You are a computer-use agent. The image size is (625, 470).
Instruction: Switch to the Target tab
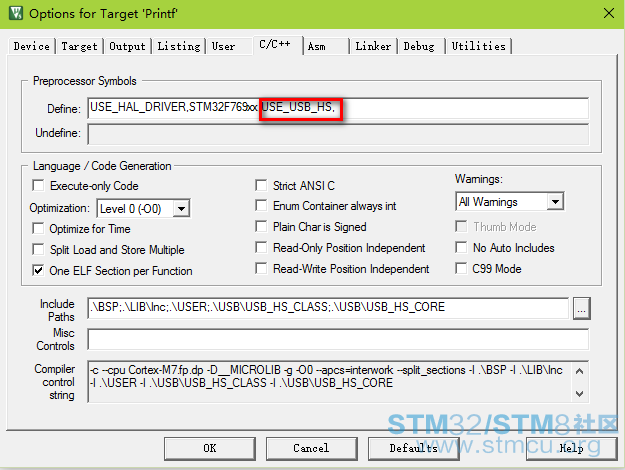pyautogui.click(x=79, y=46)
